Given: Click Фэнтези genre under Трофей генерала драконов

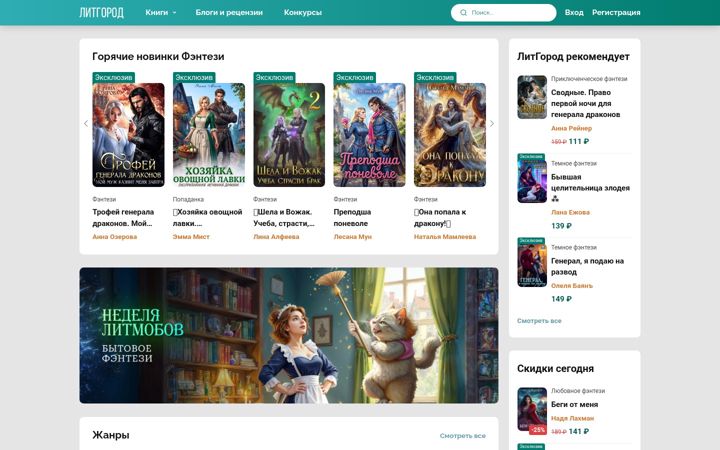Looking at the screenshot, I should point(104,199).
